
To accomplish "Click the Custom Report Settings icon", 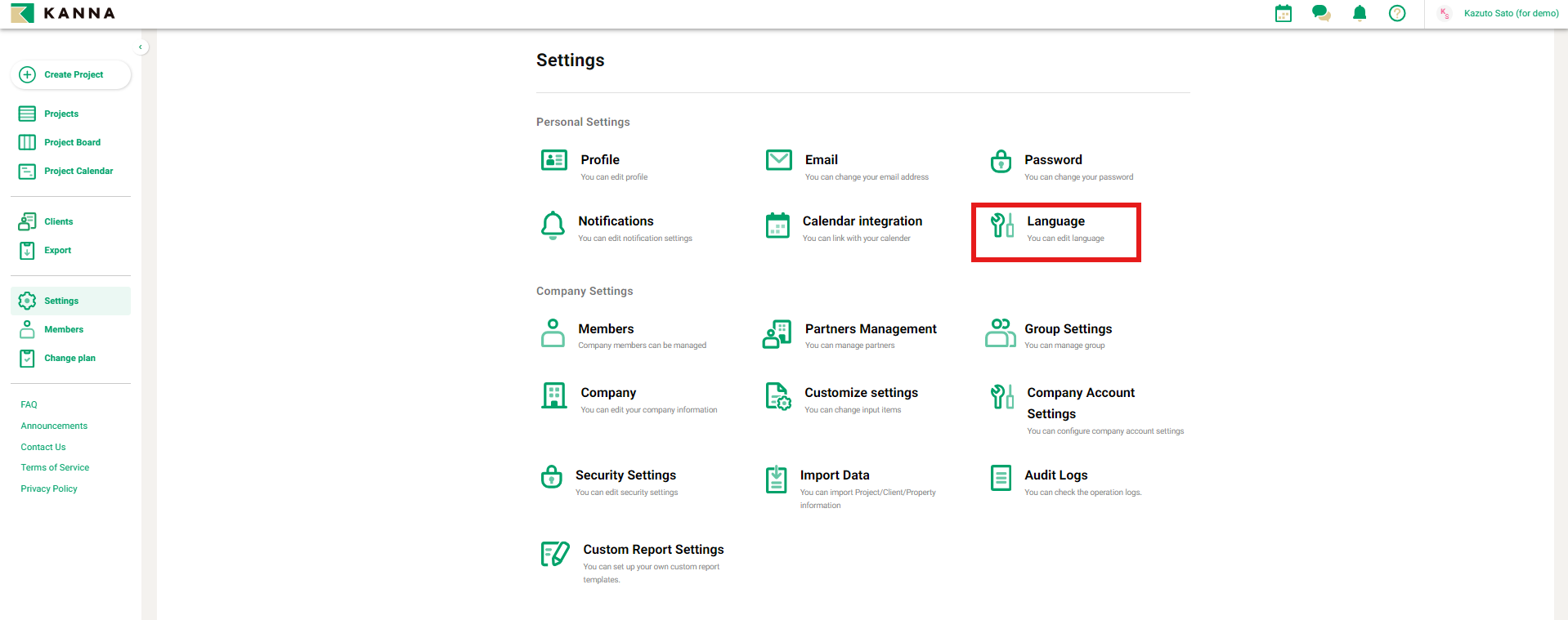I will pyautogui.click(x=555, y=554).
